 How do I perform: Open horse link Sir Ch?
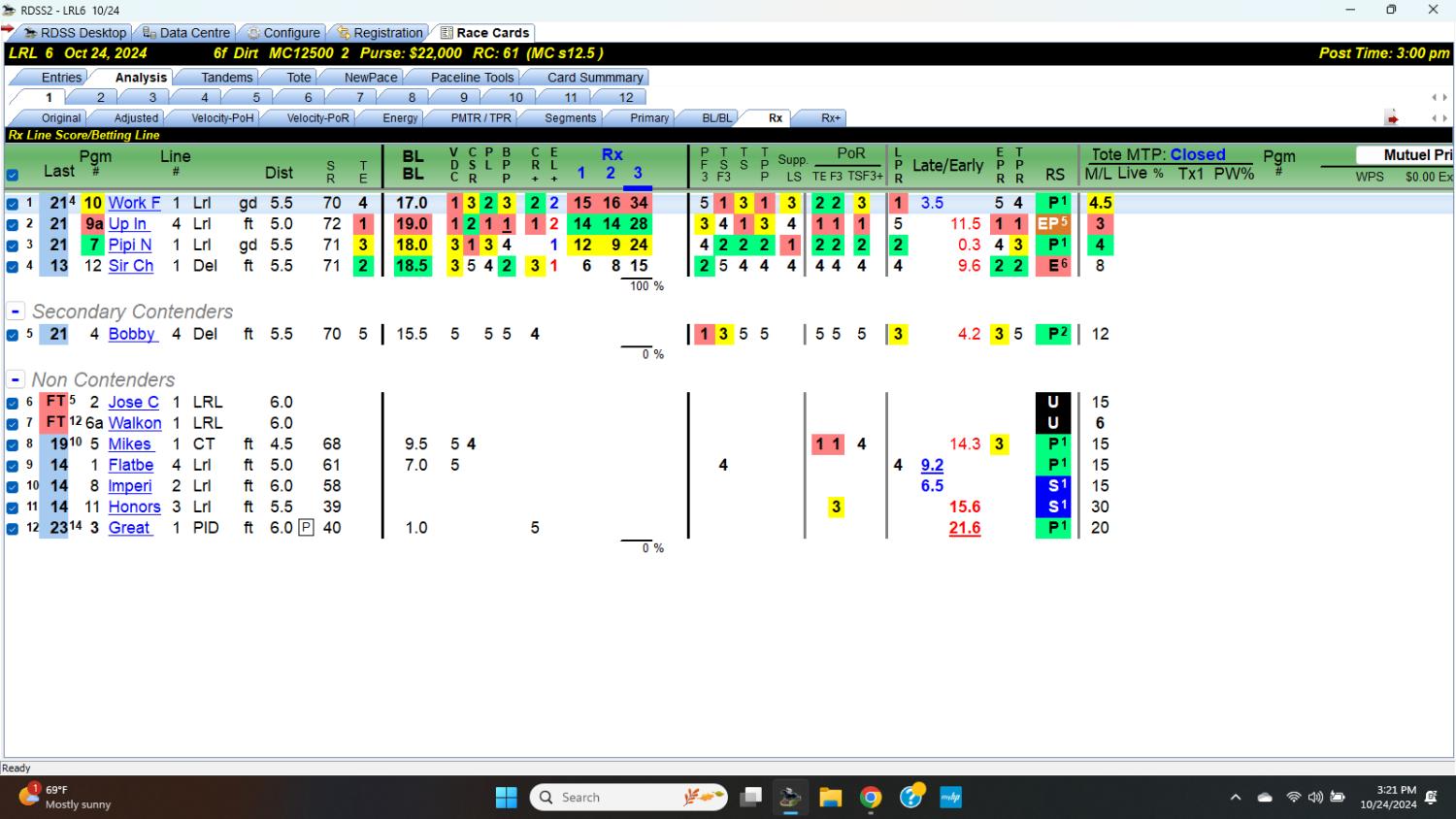point(131,266)
